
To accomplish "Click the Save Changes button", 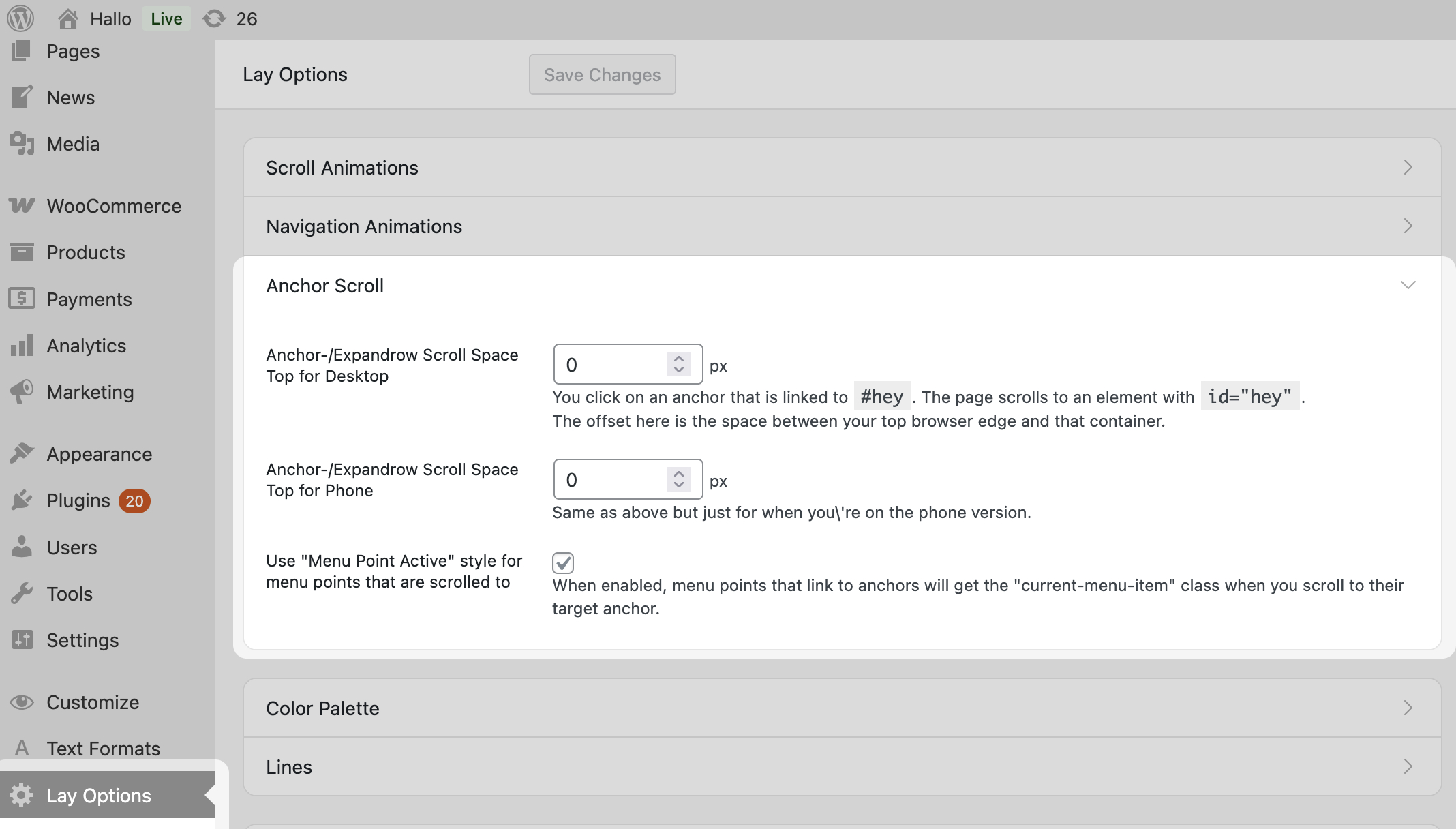I will 602,74.
